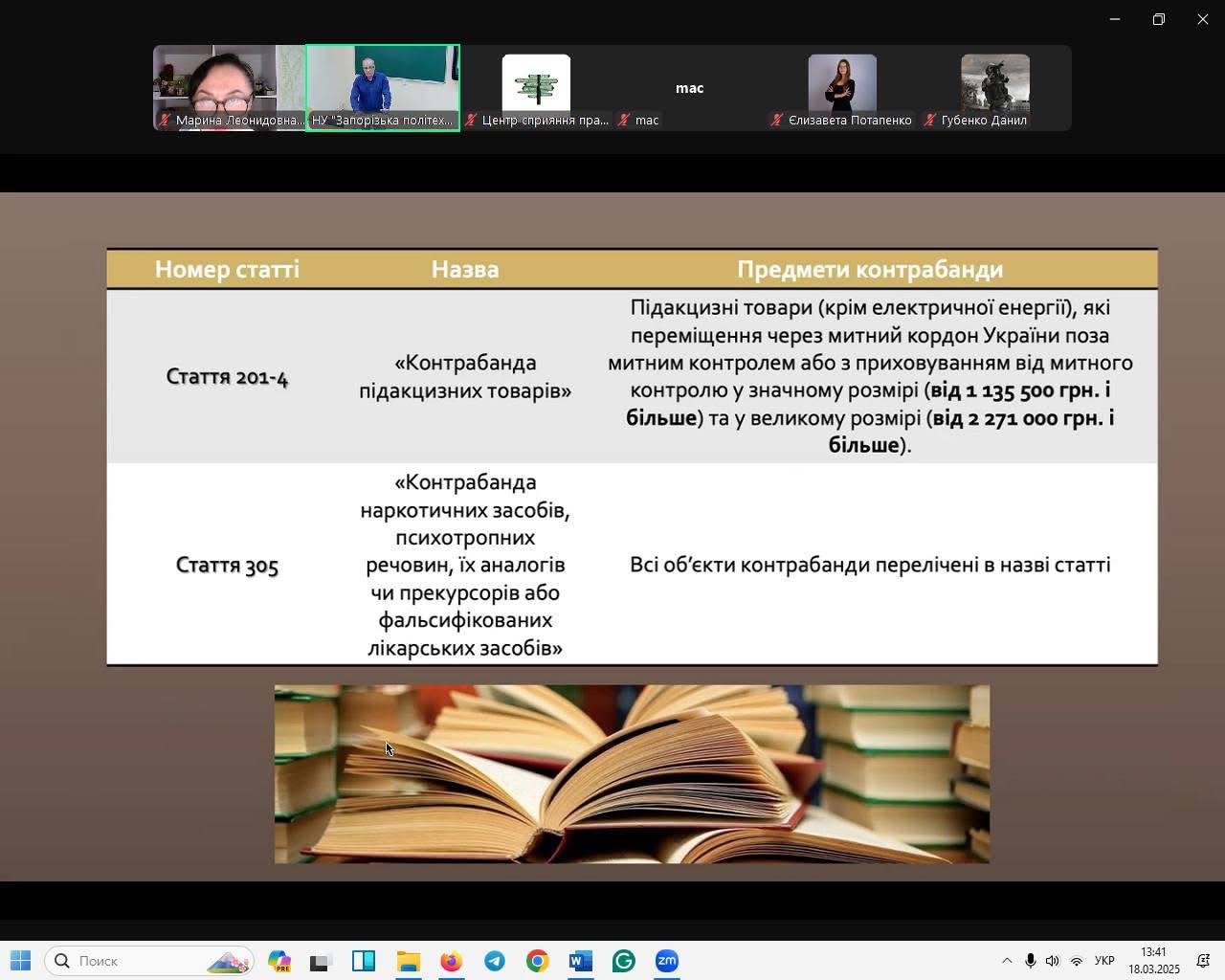Open the Windows Start menu
1225x980 pixels.
[20, 961]
